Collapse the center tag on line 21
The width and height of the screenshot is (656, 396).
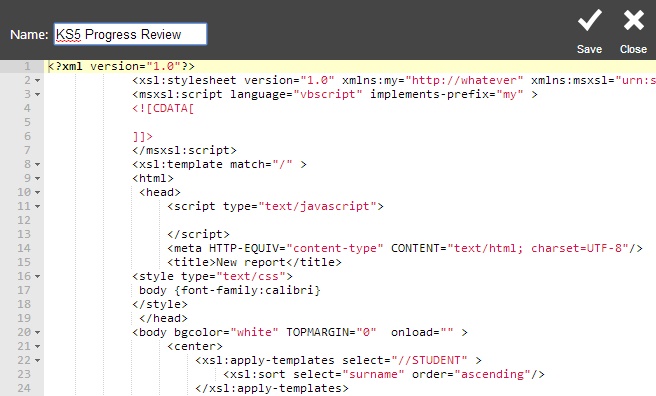coord(37,347)
